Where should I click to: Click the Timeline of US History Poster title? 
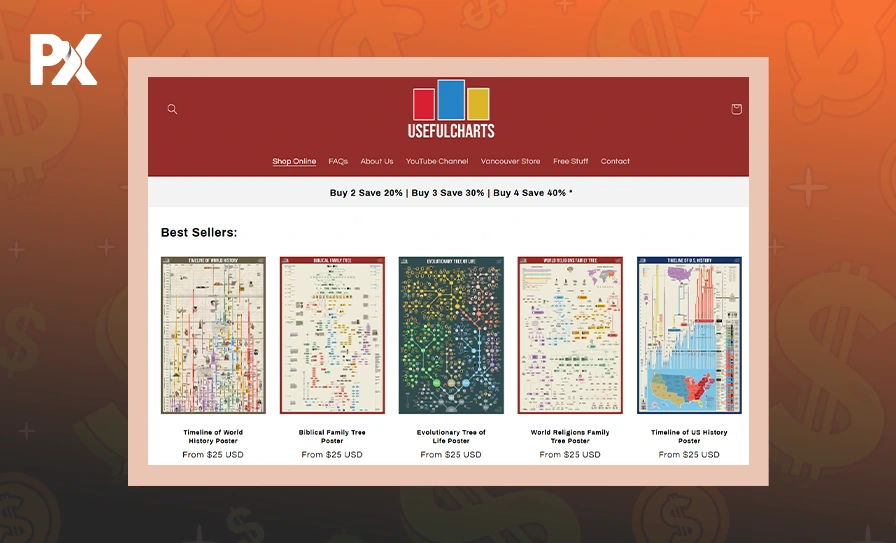[x=689, y=436]
